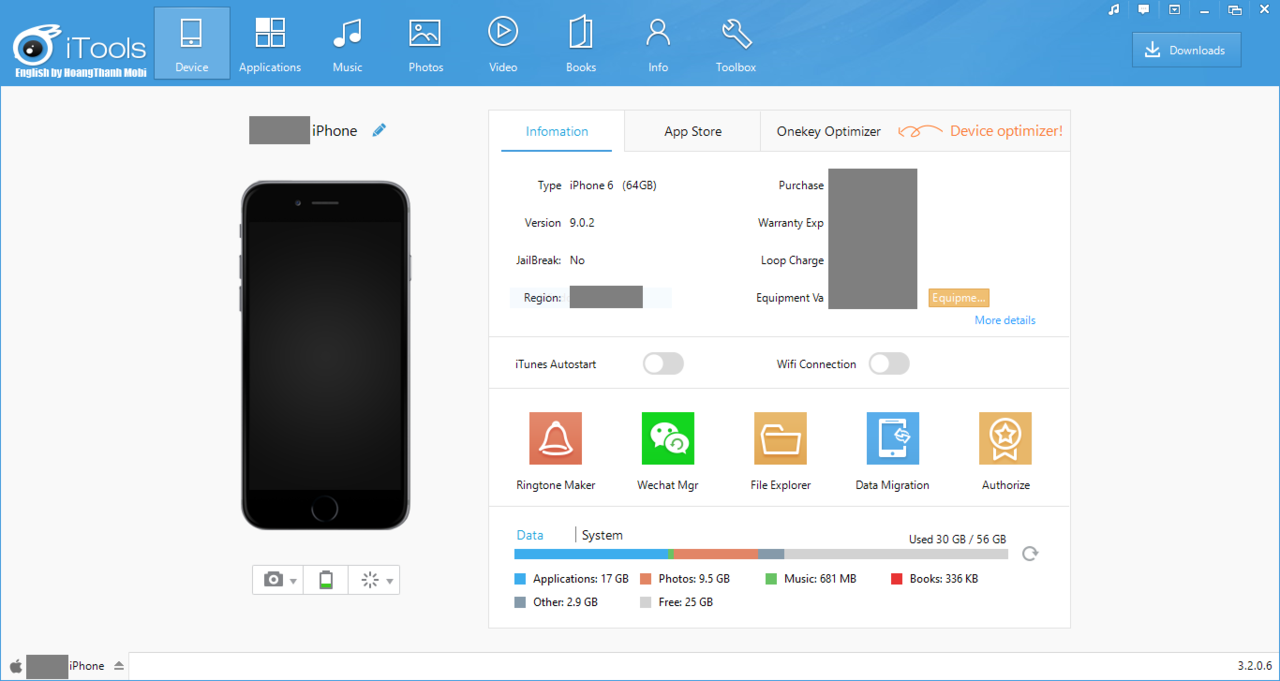
Task: Click the battery status icon
Action: (326, 580)
